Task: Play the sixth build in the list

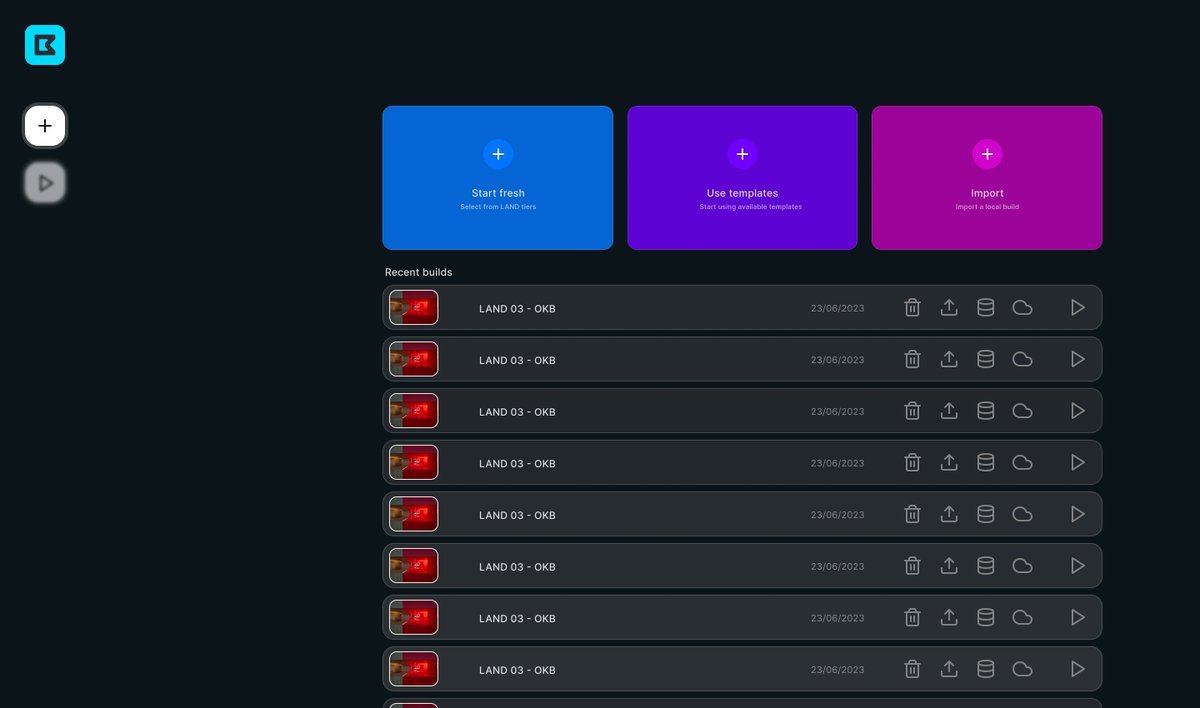Action: click(1077, 566)
